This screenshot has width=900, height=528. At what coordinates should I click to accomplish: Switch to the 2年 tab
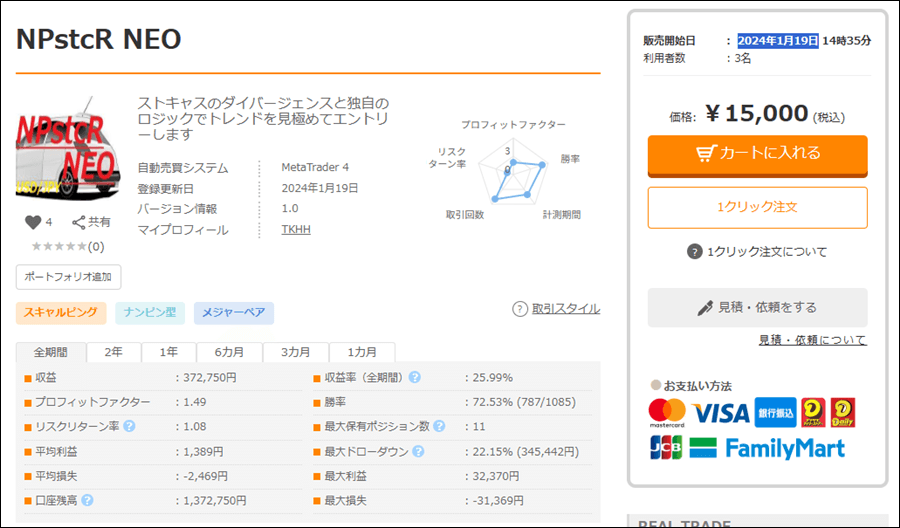click(113, 353)
